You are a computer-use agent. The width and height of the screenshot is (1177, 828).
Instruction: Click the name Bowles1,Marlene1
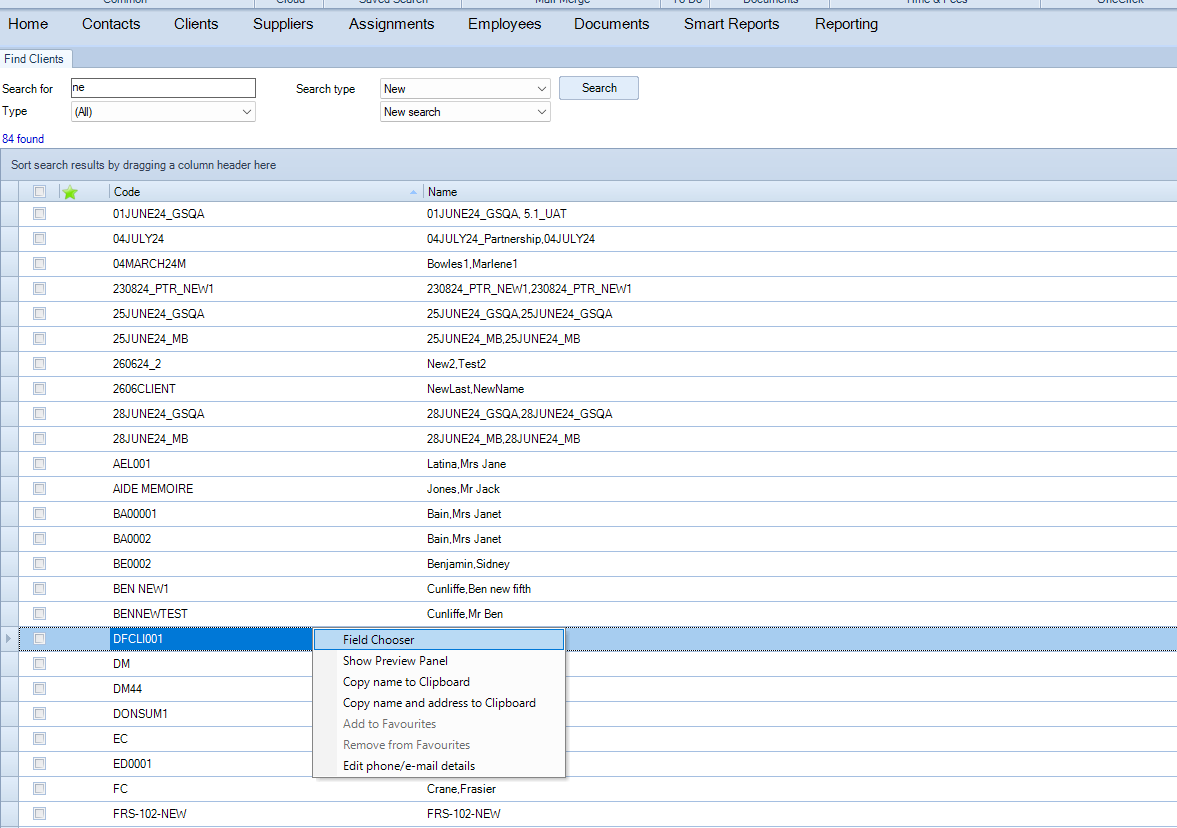pyautogui.click(x=472, y=264)
